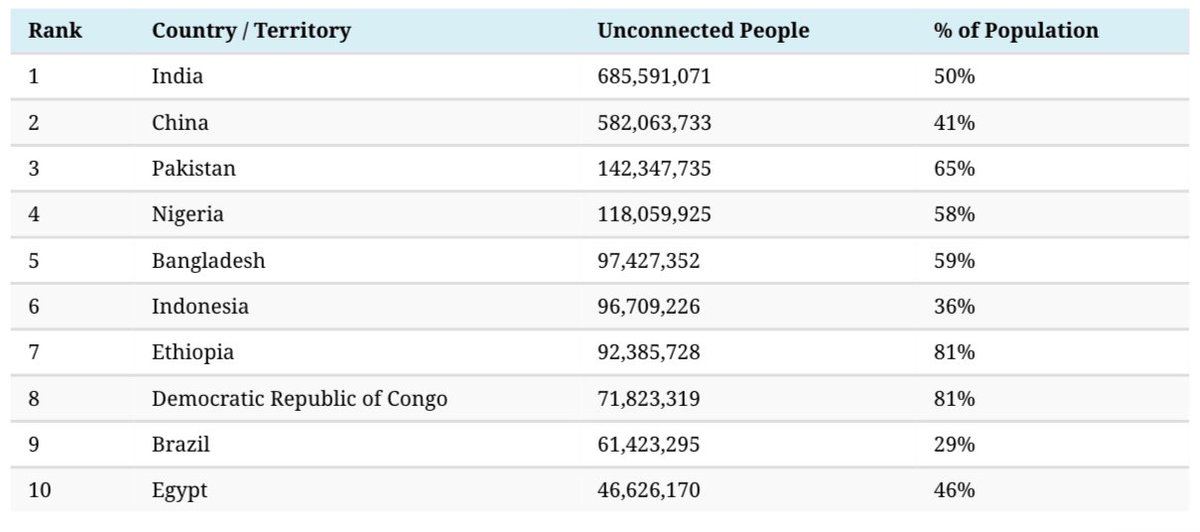Select the rank 10 cell
1200x532 pixels.
click(x=39, y=491)
